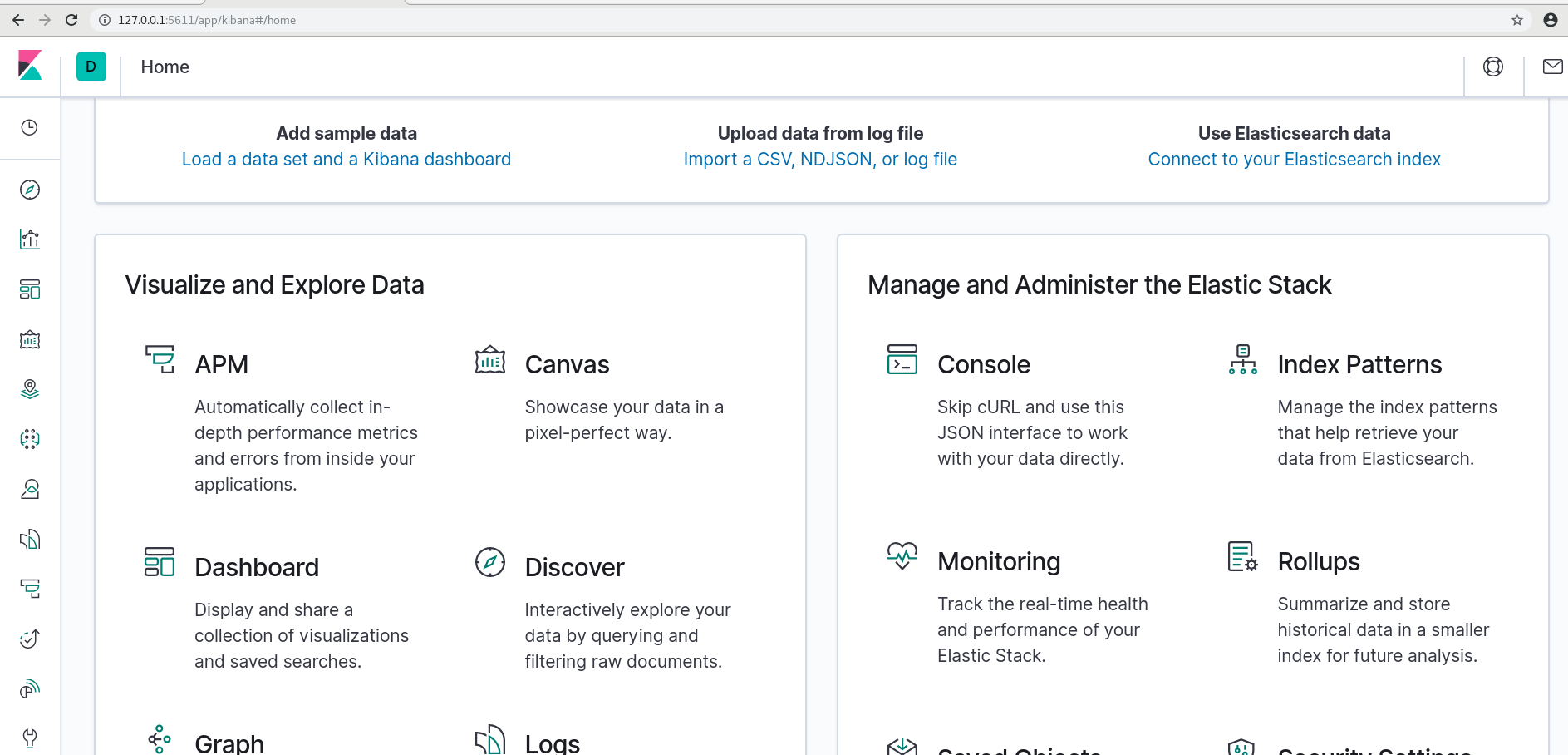Click the Rollups card icon
1568x755 pixels.
1243,556
